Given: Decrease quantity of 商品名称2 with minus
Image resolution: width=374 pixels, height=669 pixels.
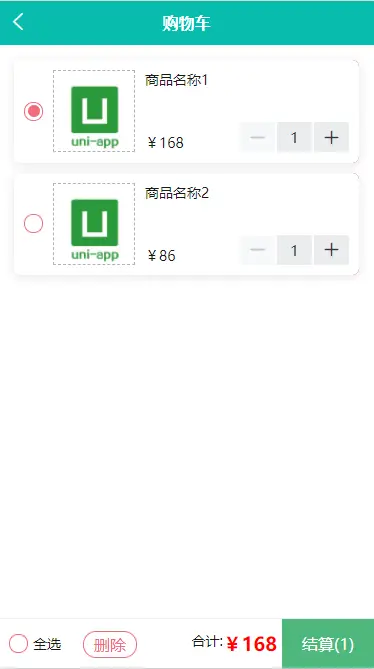Looking at the screenshot, I should coord(258,250).
